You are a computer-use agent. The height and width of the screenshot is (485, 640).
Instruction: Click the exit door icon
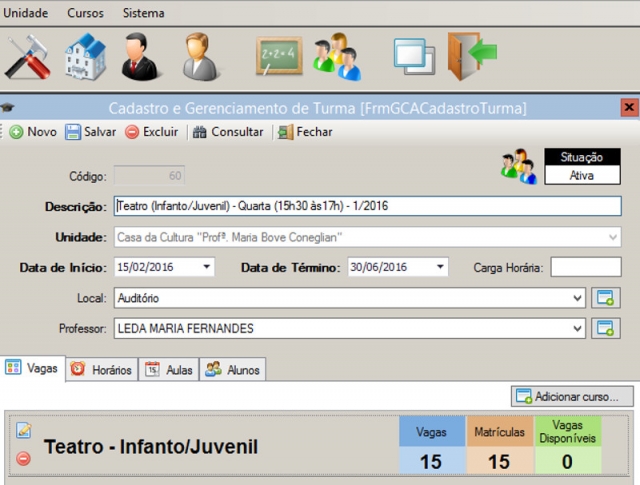click(471, 55)
